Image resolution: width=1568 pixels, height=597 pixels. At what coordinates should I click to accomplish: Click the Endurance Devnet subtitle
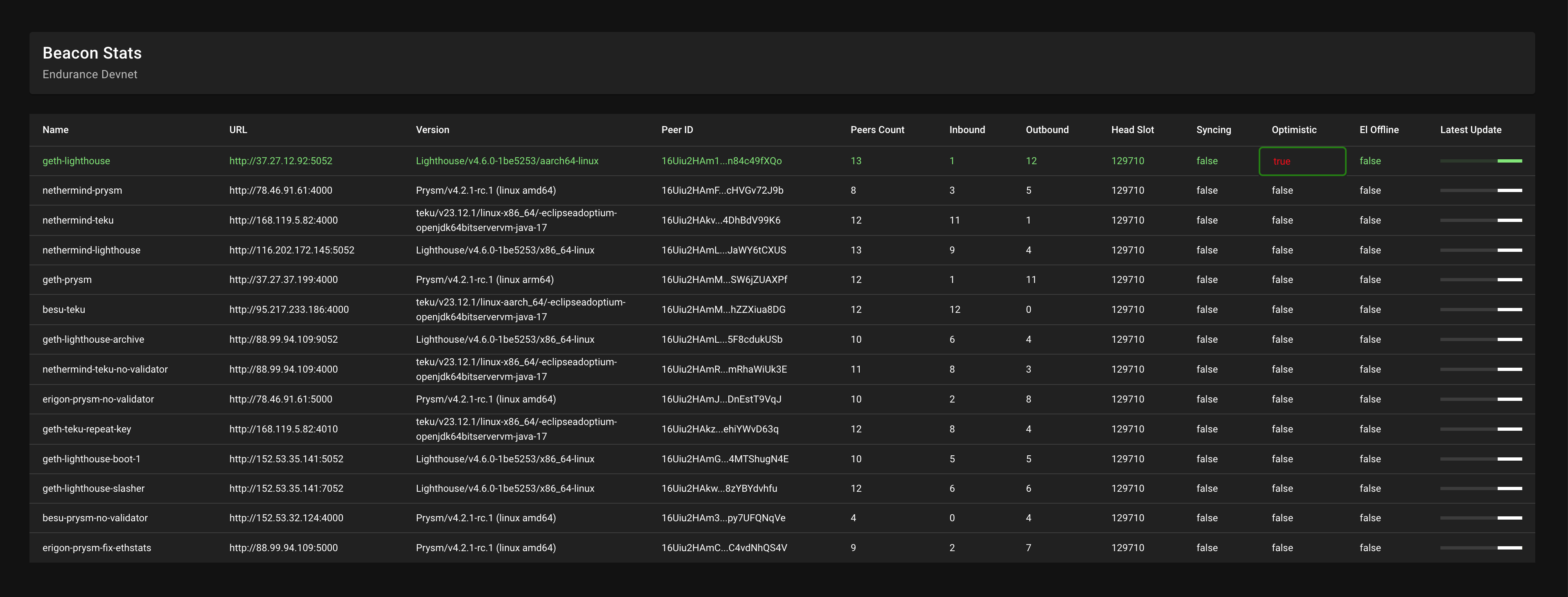pos(90,75)
